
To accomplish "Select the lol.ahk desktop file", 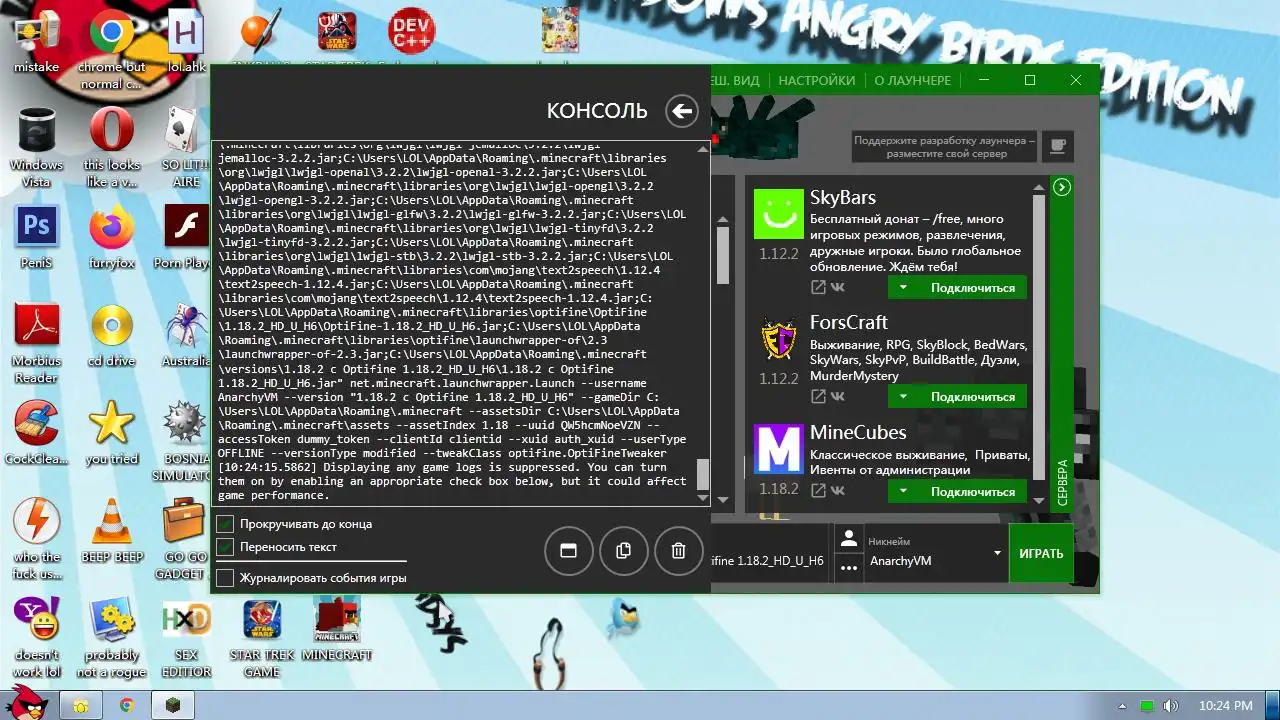I will coord(186,42).
